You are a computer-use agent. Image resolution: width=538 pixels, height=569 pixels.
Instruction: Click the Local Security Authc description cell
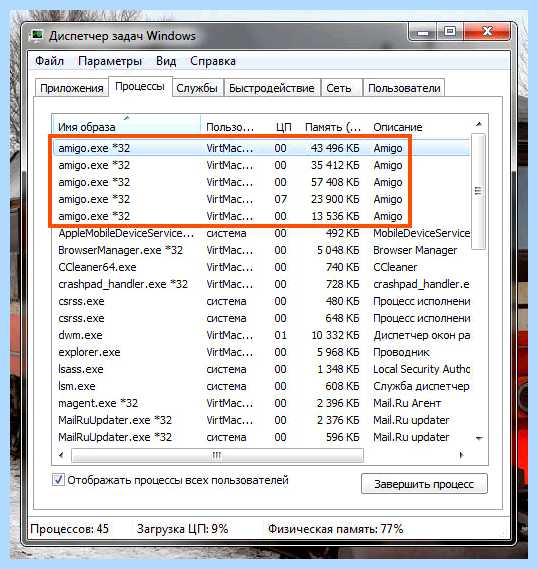422,369
